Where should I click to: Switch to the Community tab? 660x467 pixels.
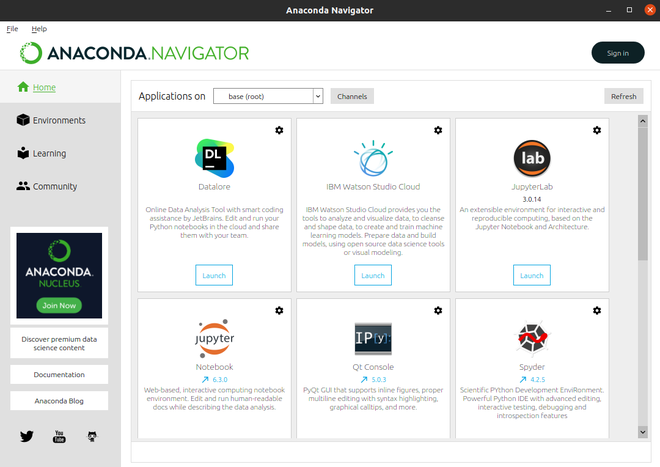[60, 186]
